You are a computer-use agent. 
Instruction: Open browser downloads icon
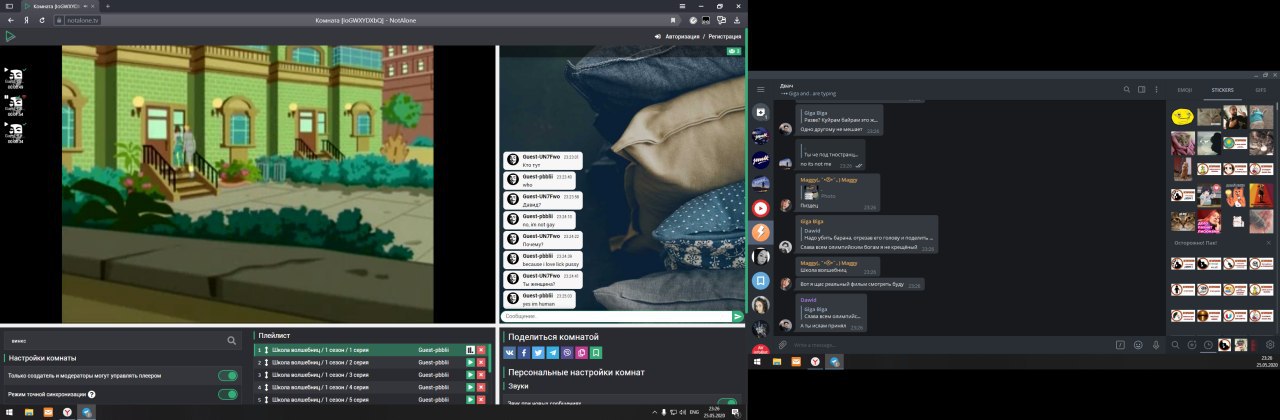735,19
